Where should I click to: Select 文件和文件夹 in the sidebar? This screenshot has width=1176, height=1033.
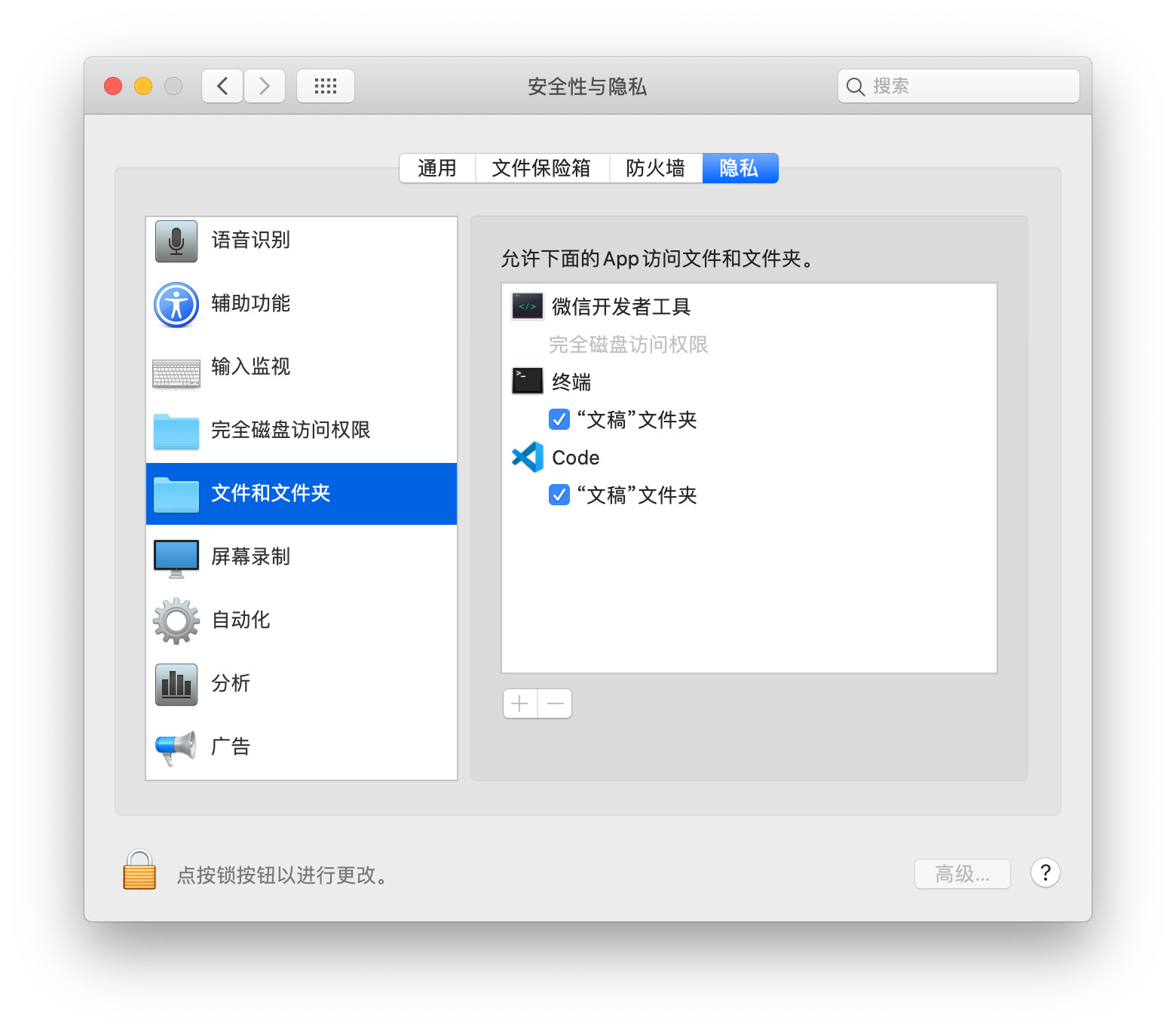coord(302,494)
